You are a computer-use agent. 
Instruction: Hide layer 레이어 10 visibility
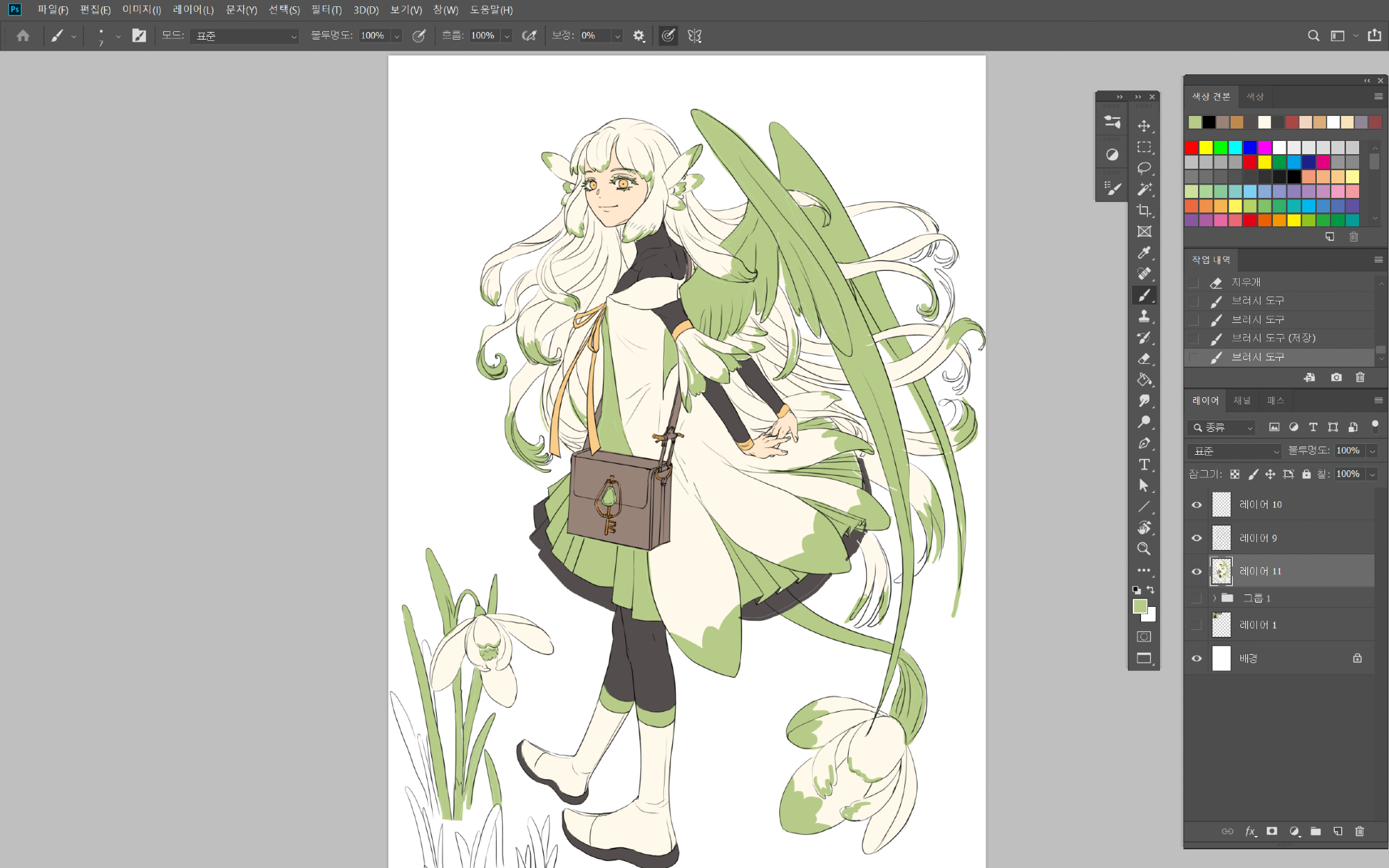[x=1197, y=505]
